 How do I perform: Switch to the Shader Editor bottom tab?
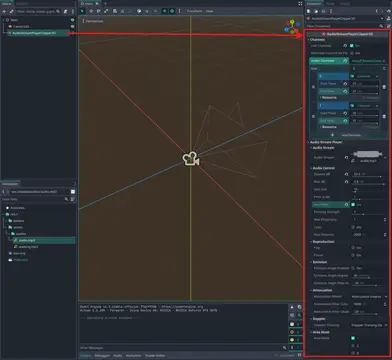pyautogui.click(x=155, y=356)
